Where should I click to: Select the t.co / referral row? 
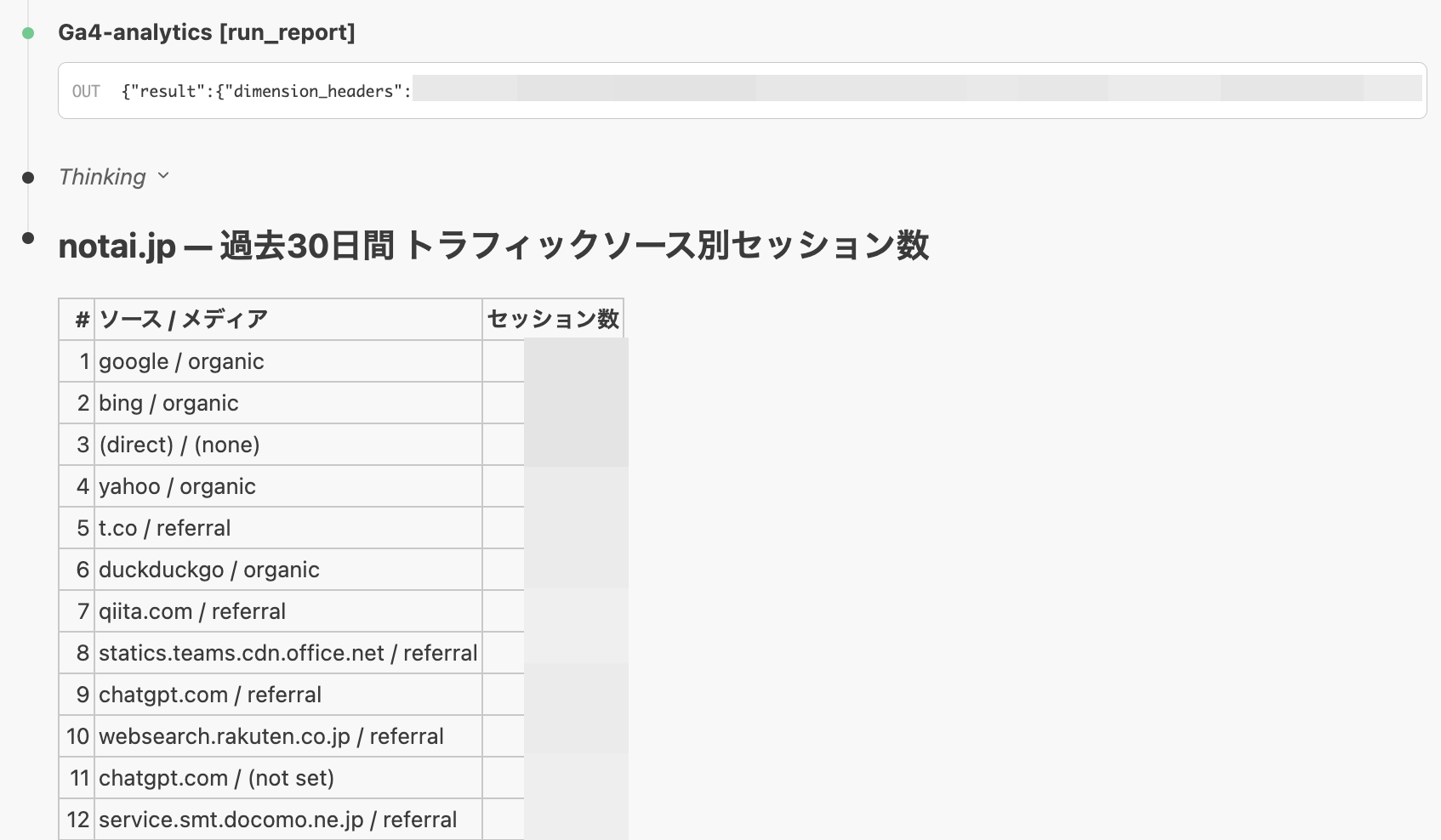coord(164,527)
